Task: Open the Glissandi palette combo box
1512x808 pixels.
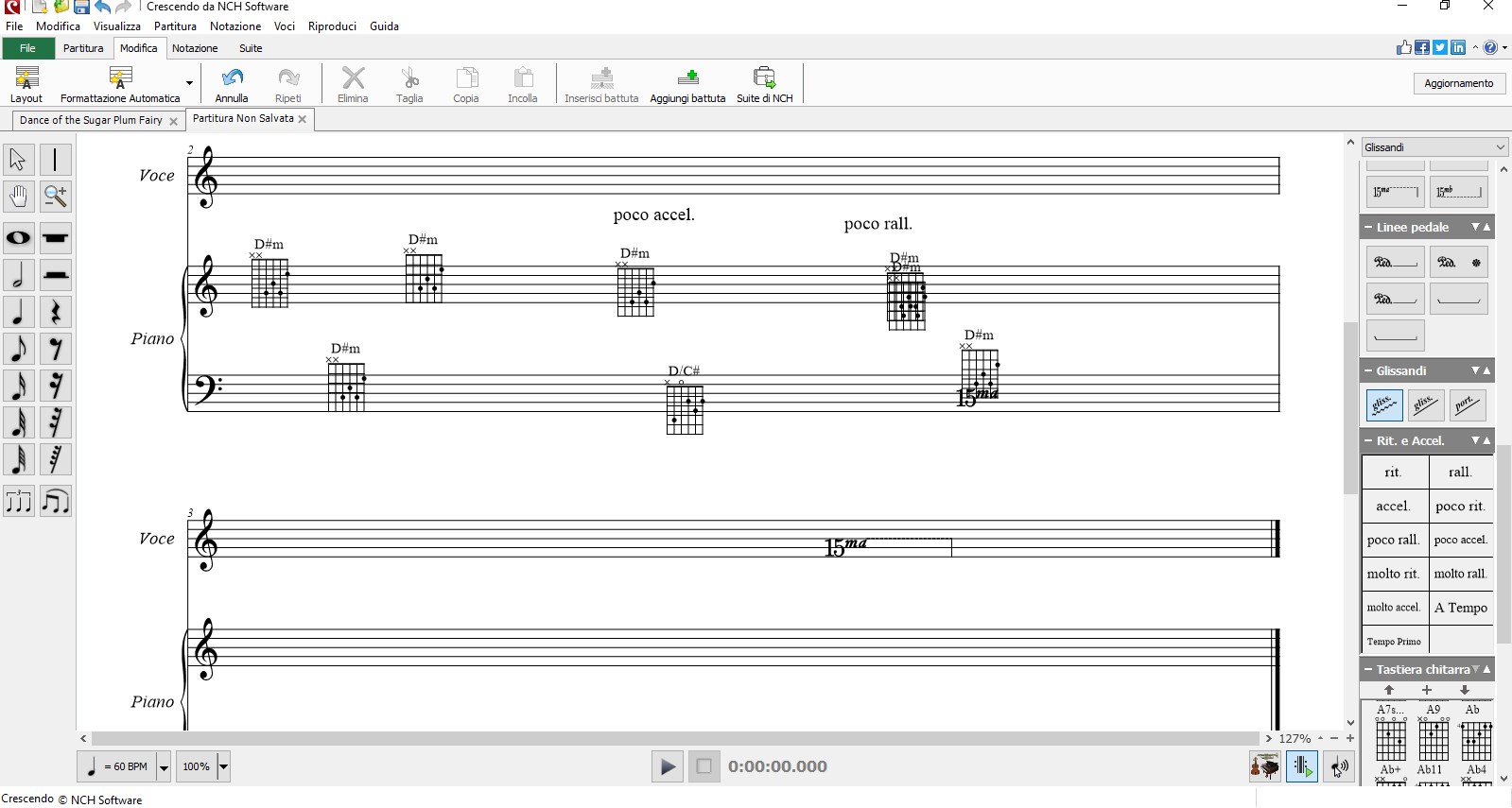Action: (1434, 147)
